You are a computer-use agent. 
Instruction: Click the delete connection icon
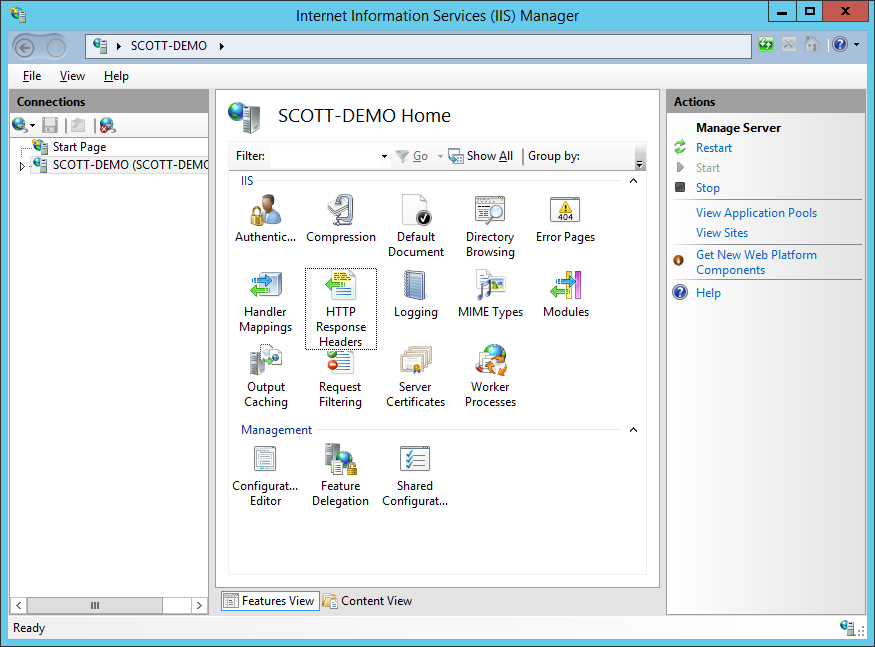[x=107, y=124]
